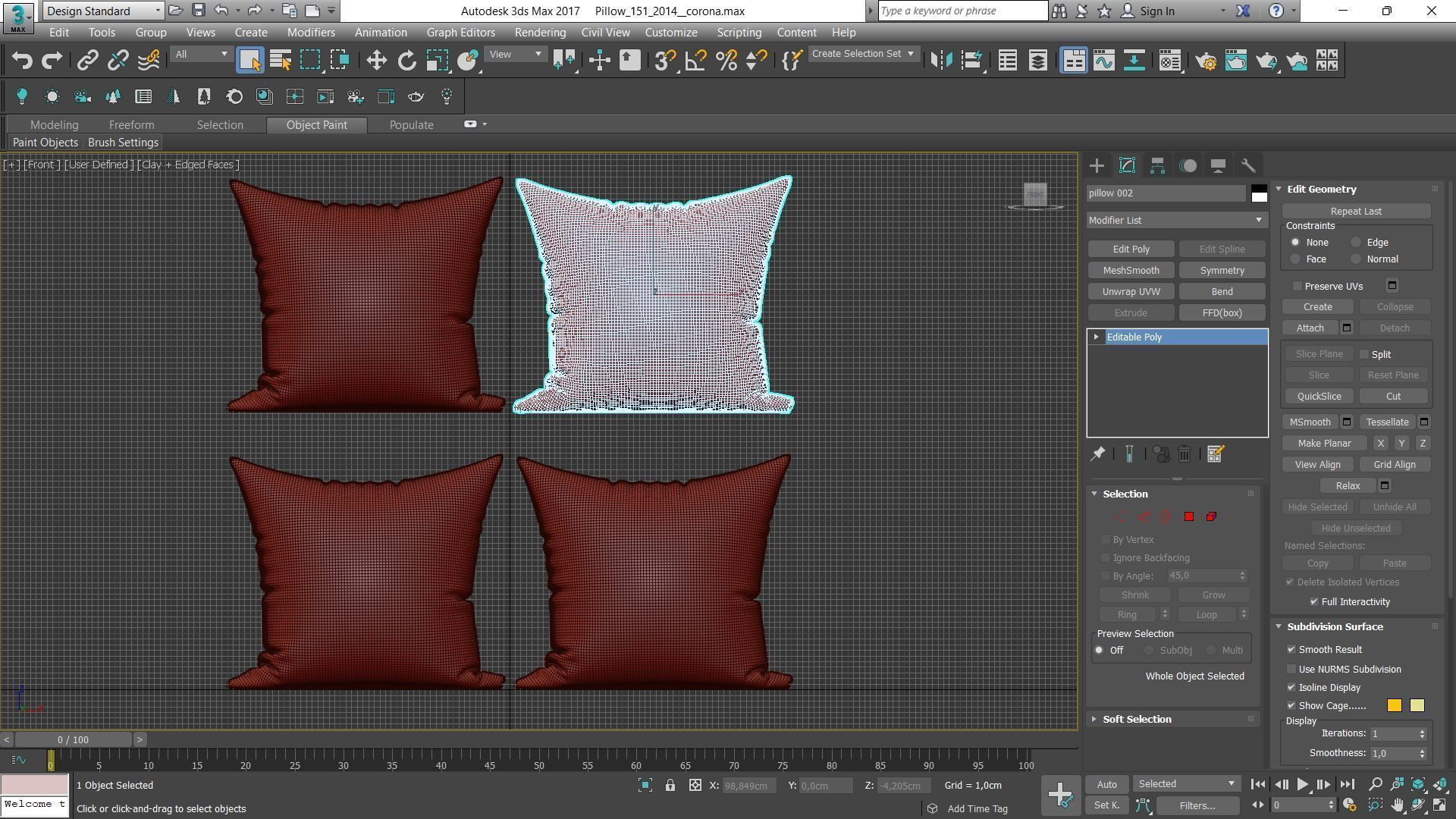
Task: Click the Make Planar button
Action: click(x=1324, y=444)
